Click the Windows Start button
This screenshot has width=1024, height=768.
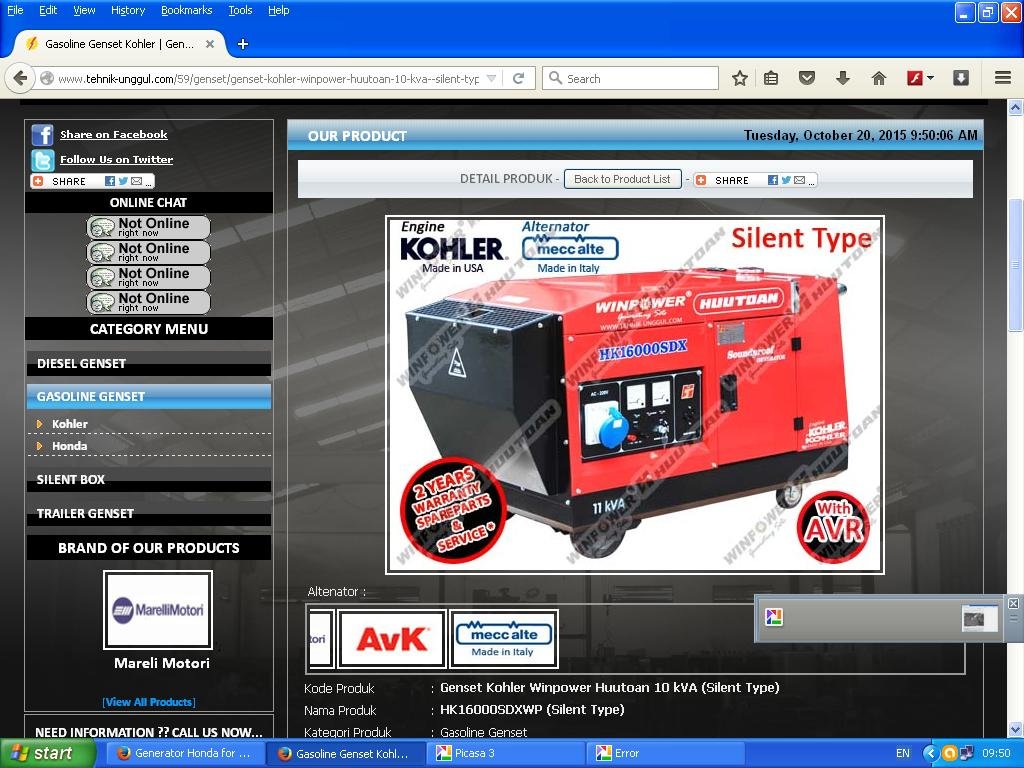(x=47, y=754)
